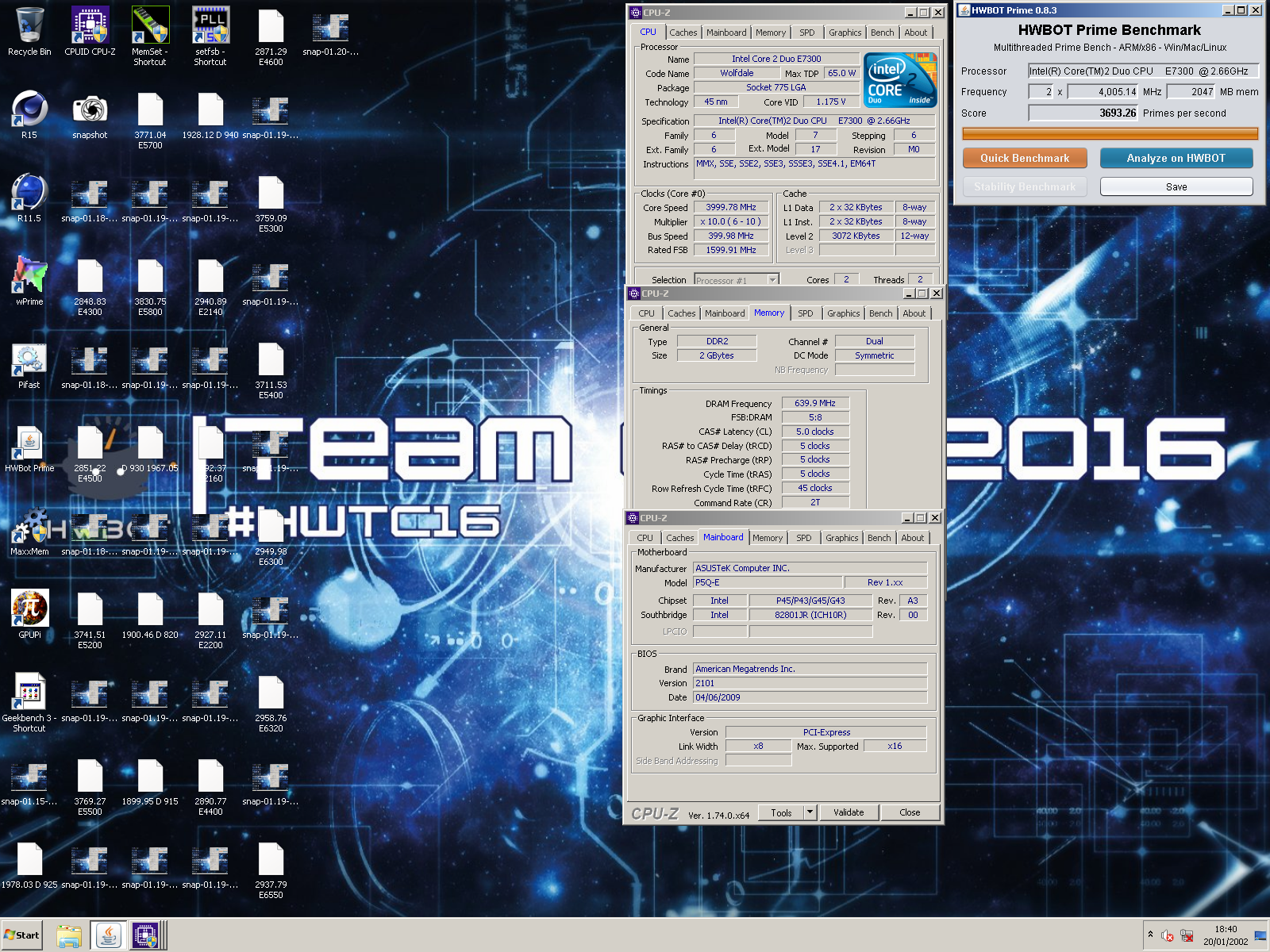
Task: Open Mainboard tab in top CPU-Z window
Action: pyautogui.click(x=726, y=33)
